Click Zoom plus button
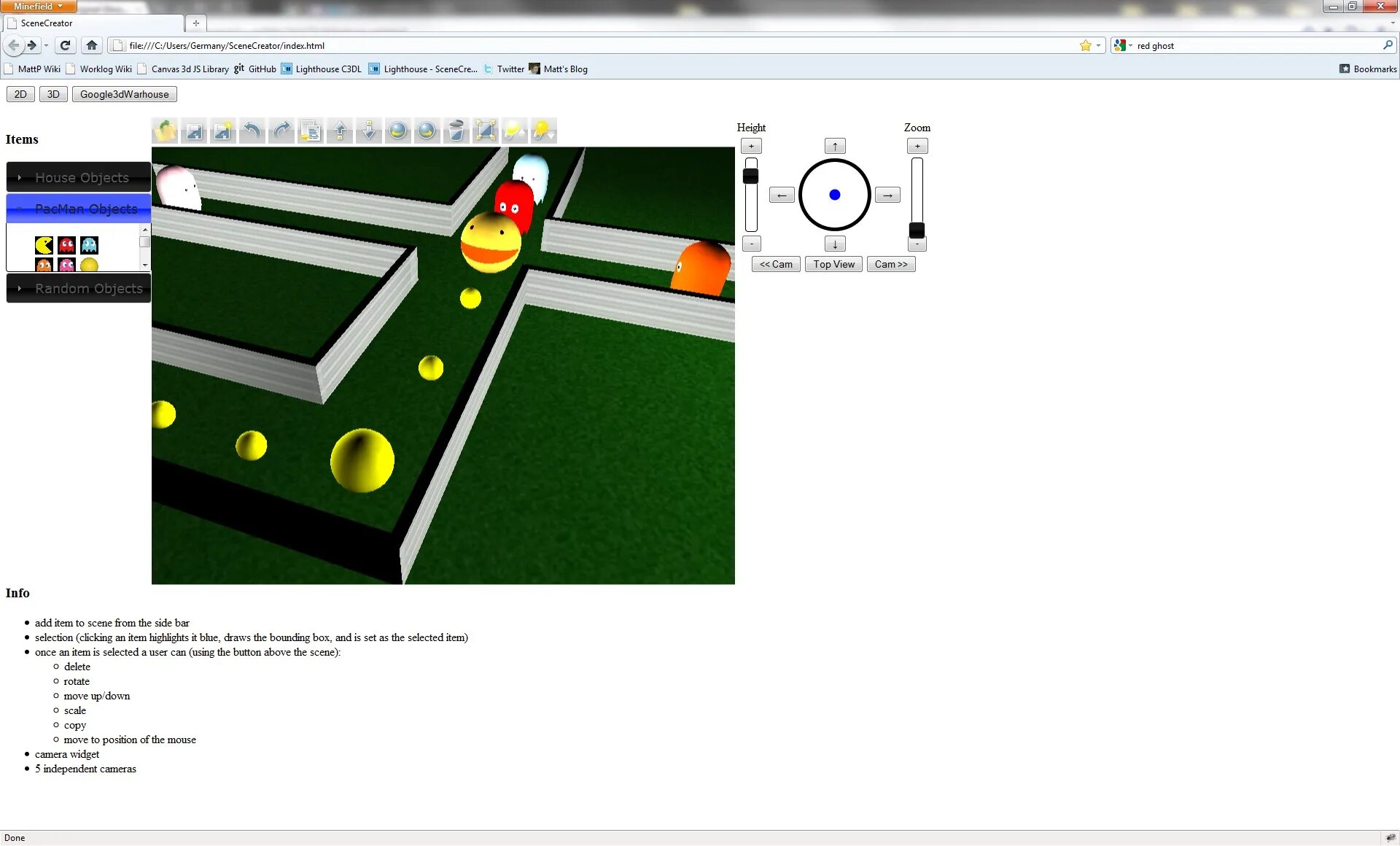Screen dimensions: 1400x846 tap(917, 146)
